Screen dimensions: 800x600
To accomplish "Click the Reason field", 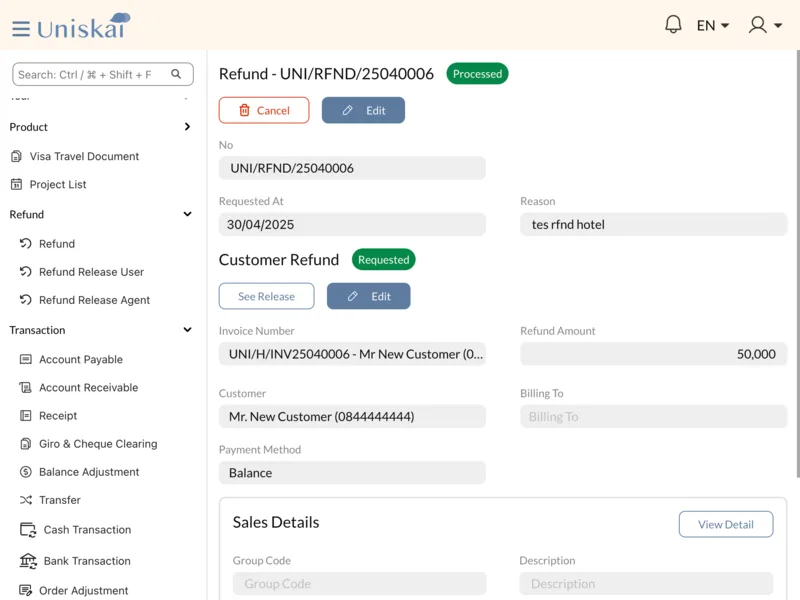I will tap(654, 224).
